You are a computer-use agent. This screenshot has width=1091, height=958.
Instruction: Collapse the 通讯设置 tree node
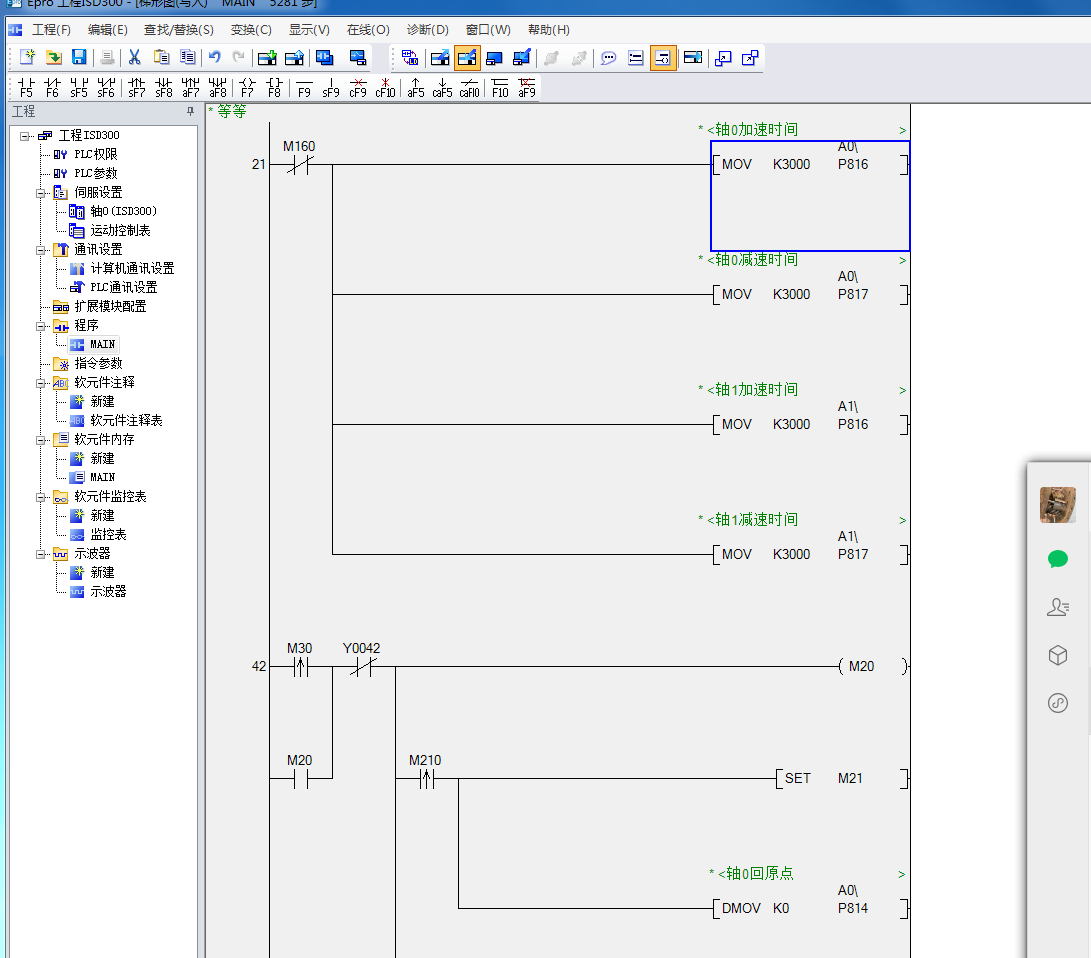(x=41, y=250)
